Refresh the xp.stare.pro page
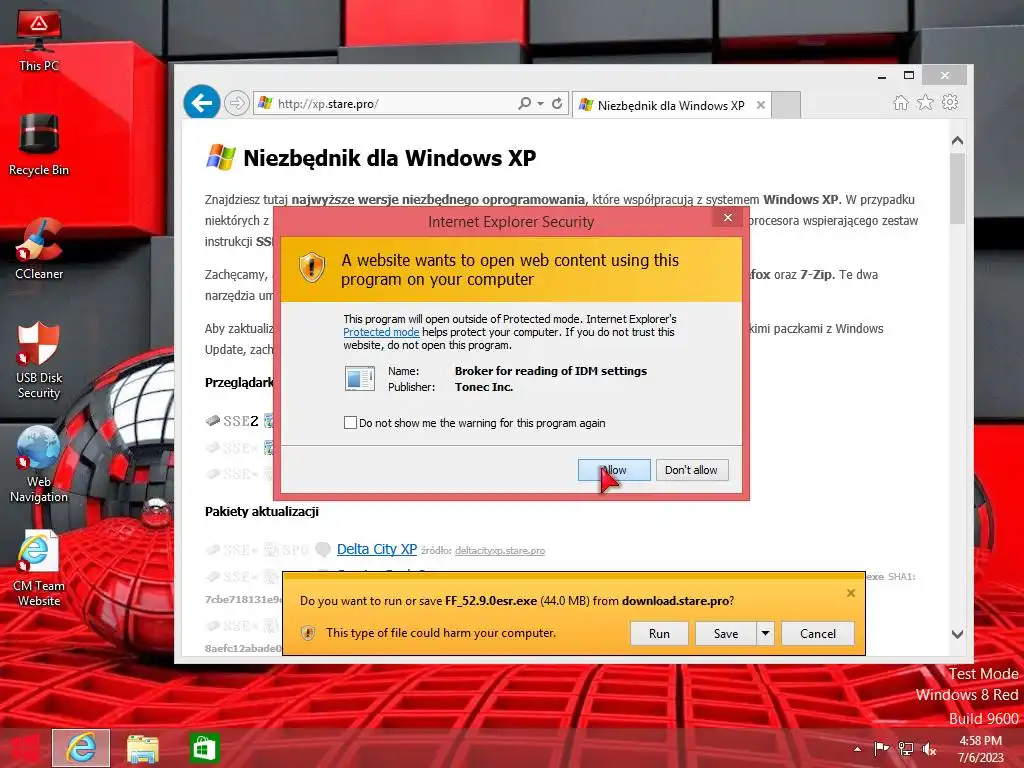Screen dimensions: 1024x768 click(x=557, y=103)
